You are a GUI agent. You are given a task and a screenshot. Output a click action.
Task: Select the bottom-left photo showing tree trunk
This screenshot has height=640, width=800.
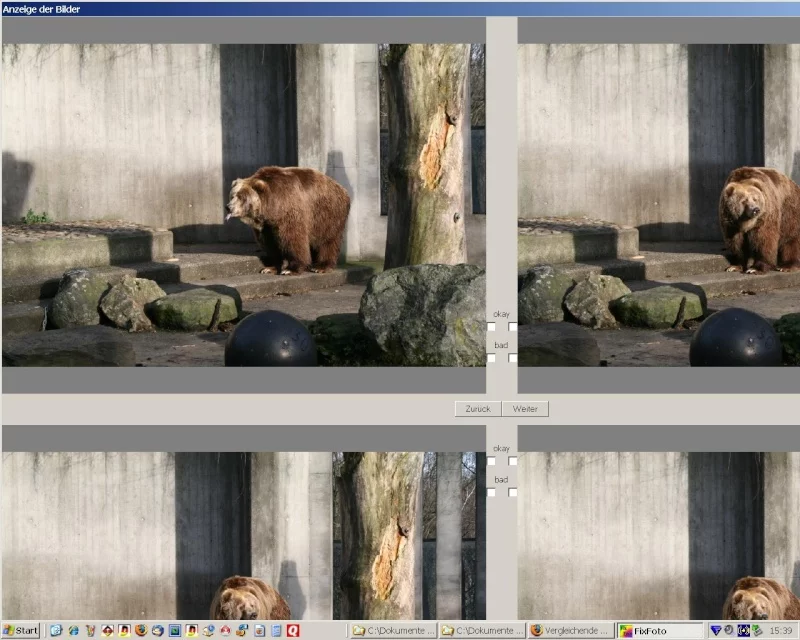[244, 536]
